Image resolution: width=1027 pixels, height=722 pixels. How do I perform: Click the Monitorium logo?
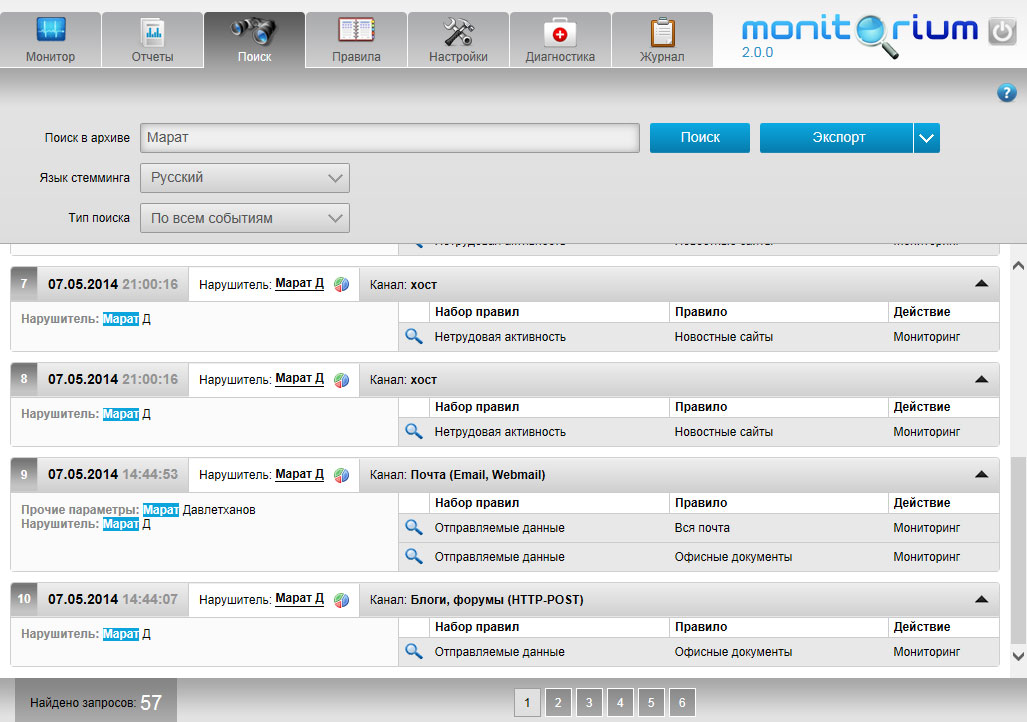860,36
